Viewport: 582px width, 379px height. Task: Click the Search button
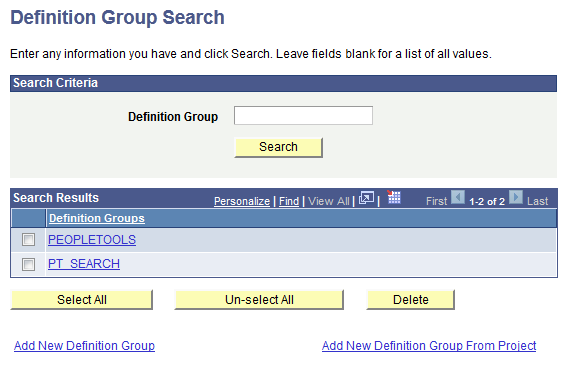pos(278,147)
